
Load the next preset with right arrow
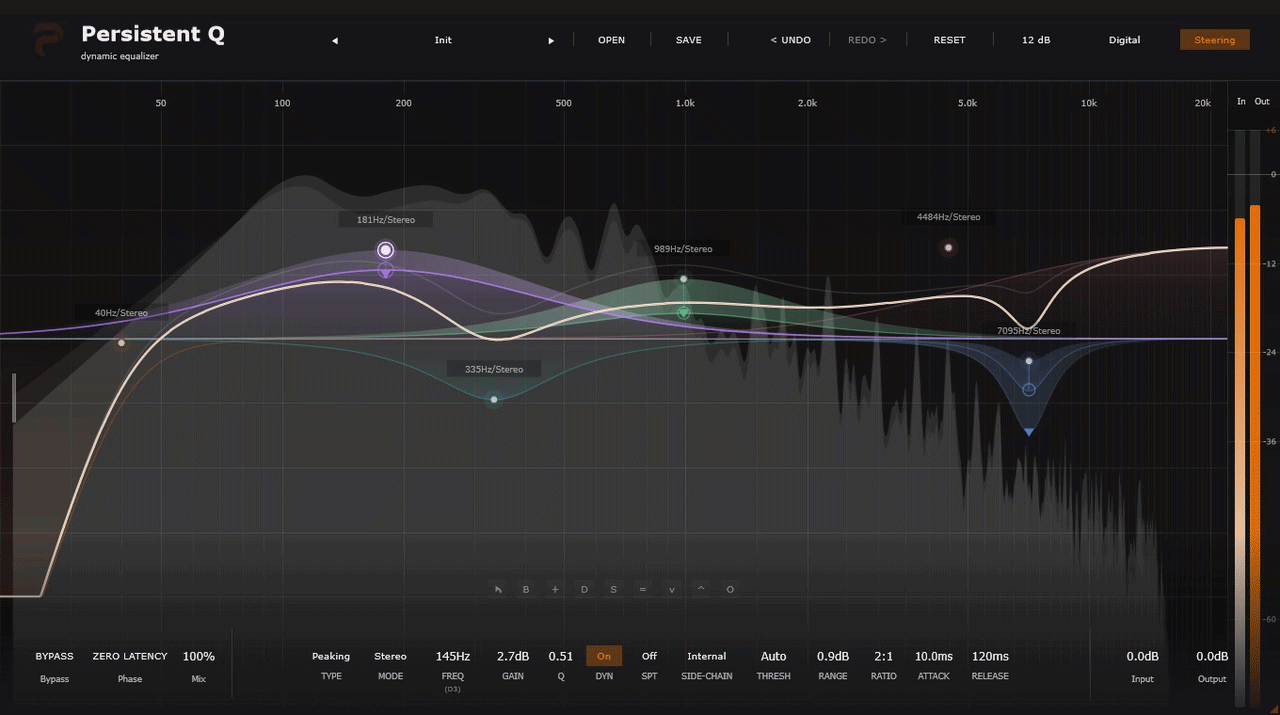point(551,41)
